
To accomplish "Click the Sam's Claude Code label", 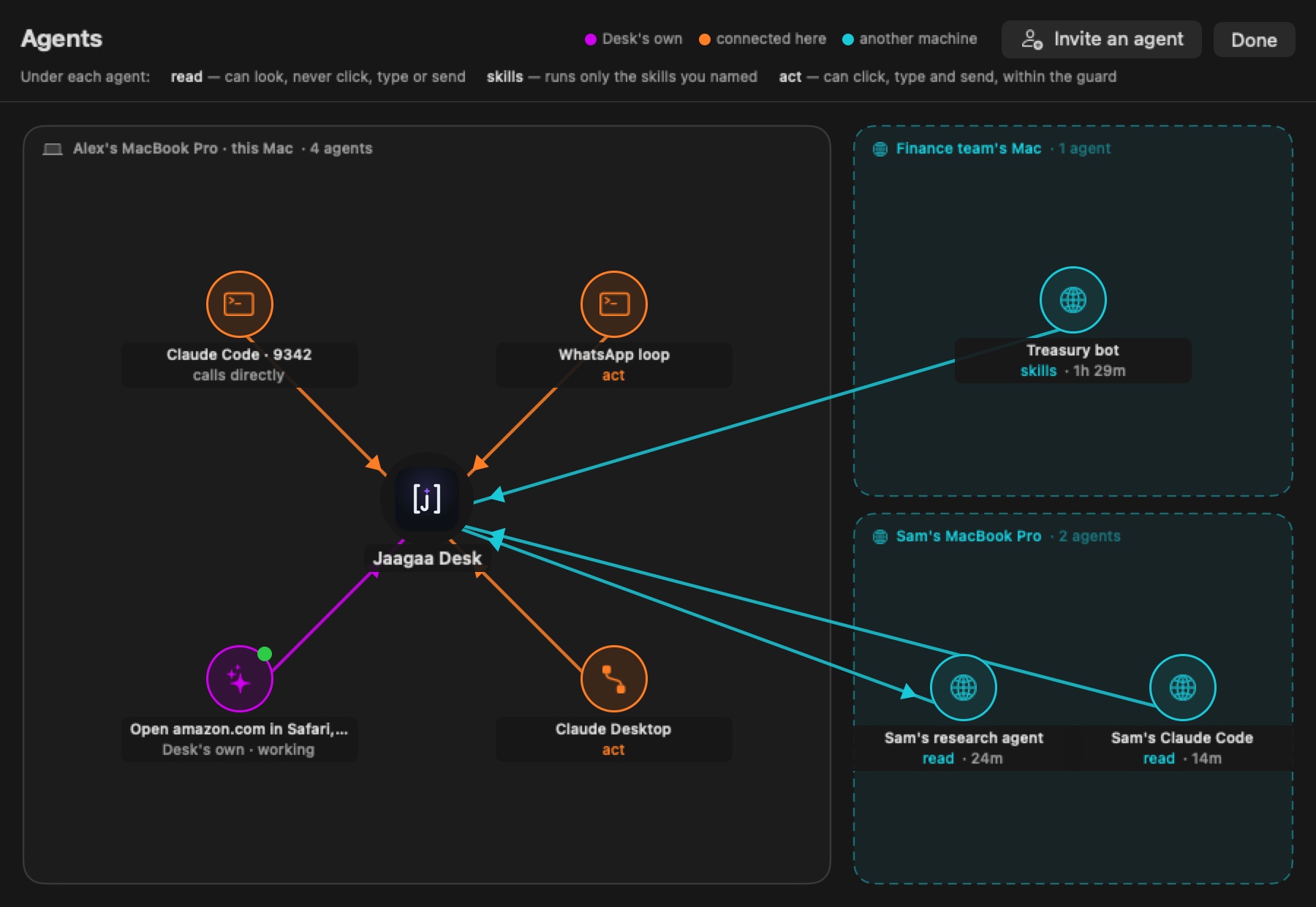I will coord(1182,738).
